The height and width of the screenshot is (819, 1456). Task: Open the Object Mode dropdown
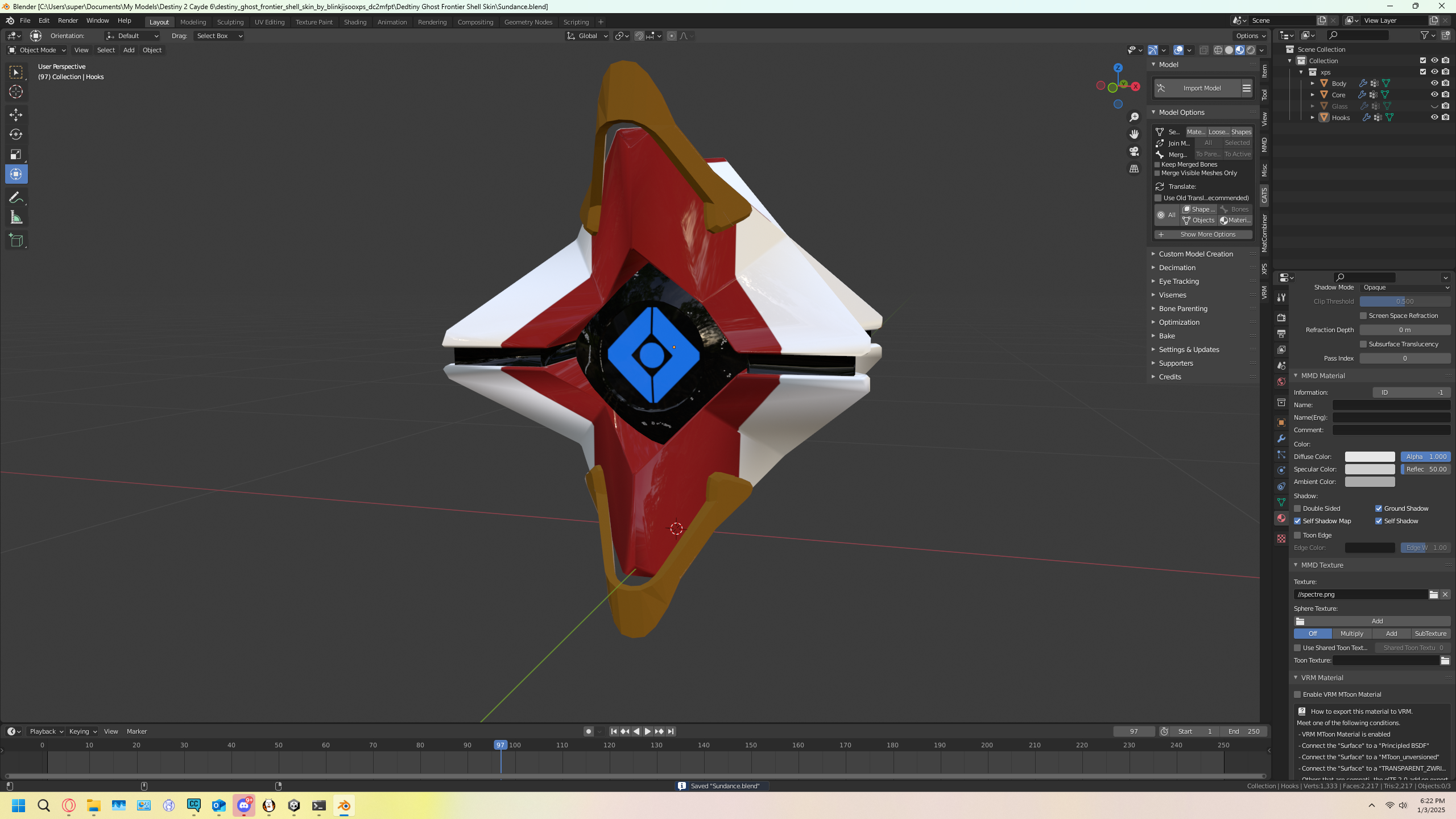[37, 50]
